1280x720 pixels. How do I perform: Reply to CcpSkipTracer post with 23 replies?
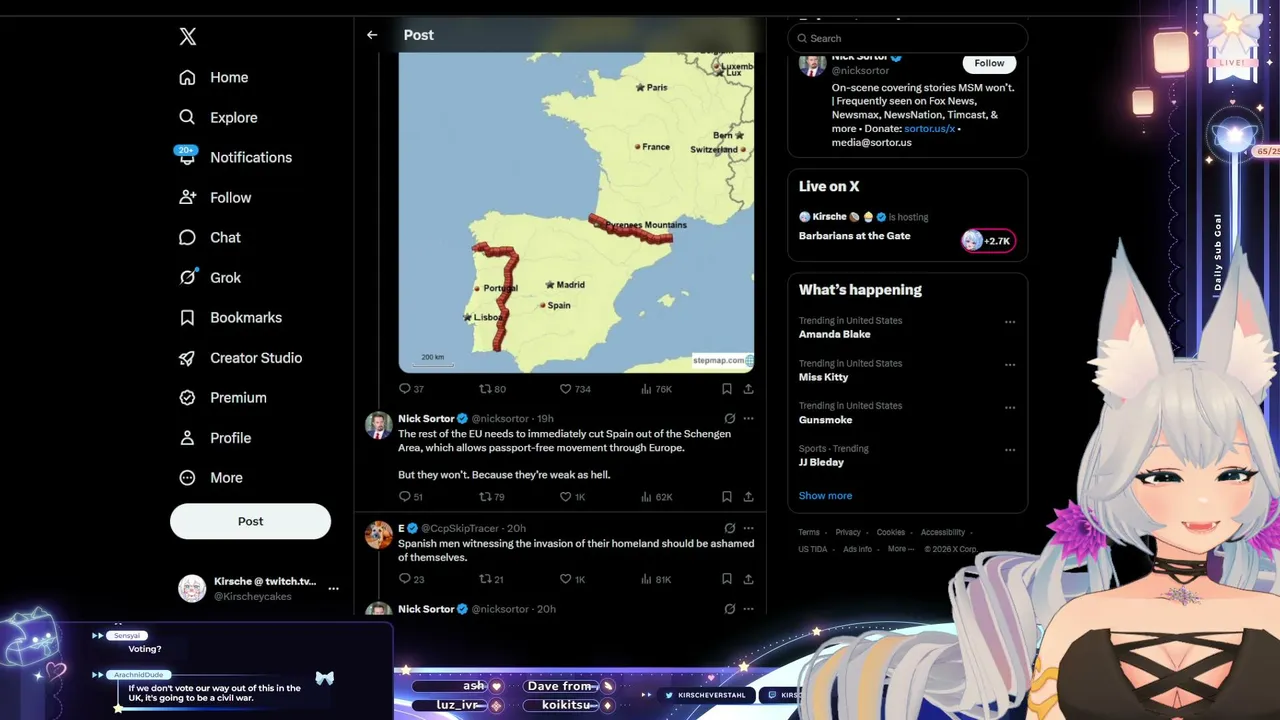coord(411,579)
